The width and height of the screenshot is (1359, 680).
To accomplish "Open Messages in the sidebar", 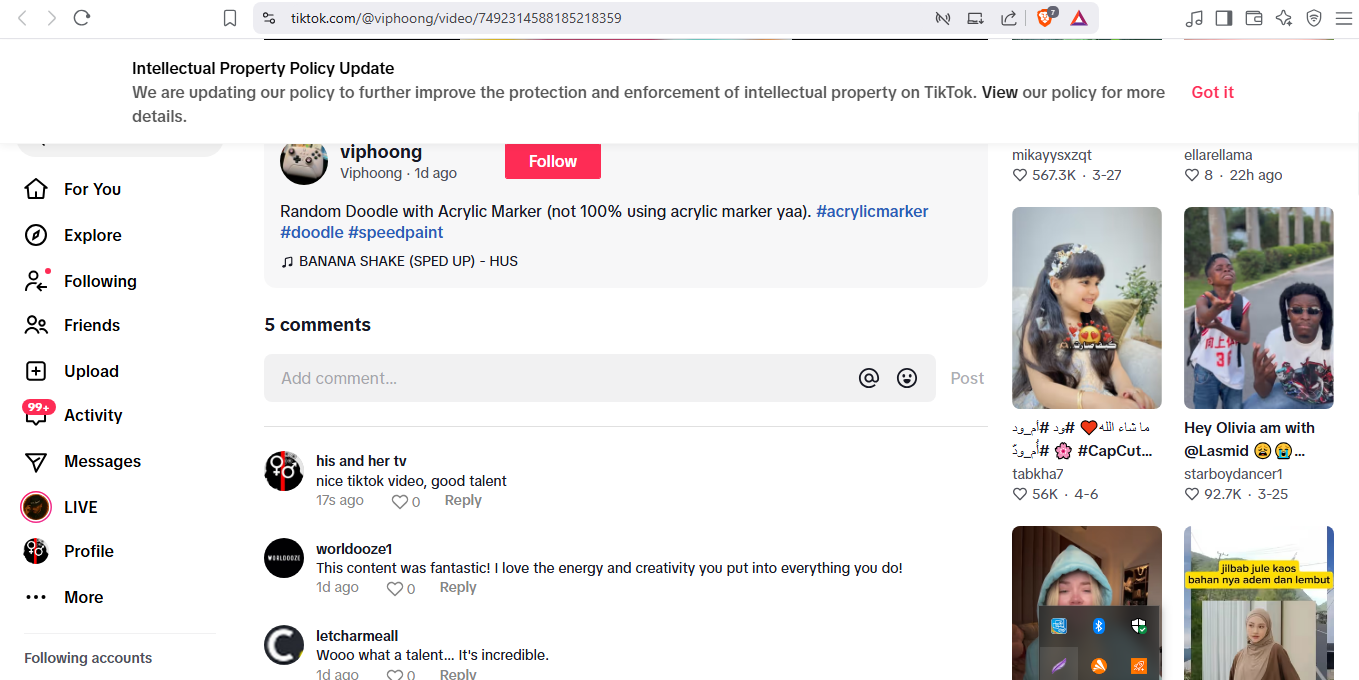I will [102, 461].
